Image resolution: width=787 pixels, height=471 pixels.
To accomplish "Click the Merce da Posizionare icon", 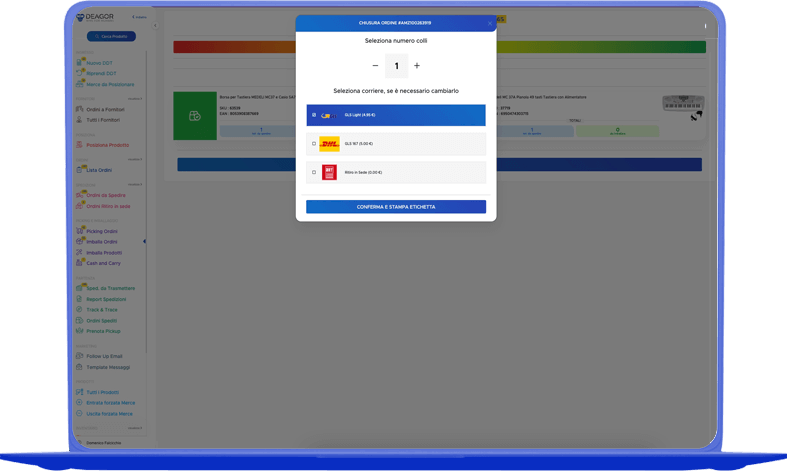I will [79, 84].
